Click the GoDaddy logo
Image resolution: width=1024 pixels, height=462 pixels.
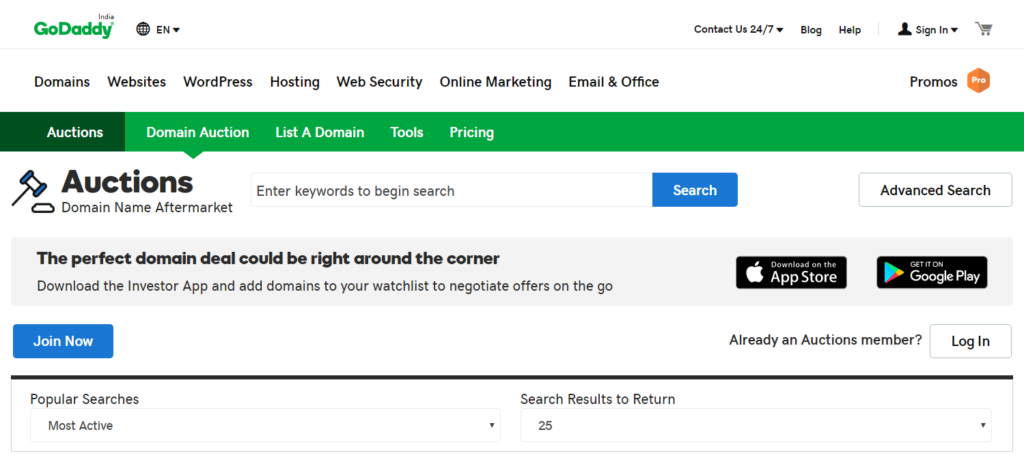coord(74,27)
